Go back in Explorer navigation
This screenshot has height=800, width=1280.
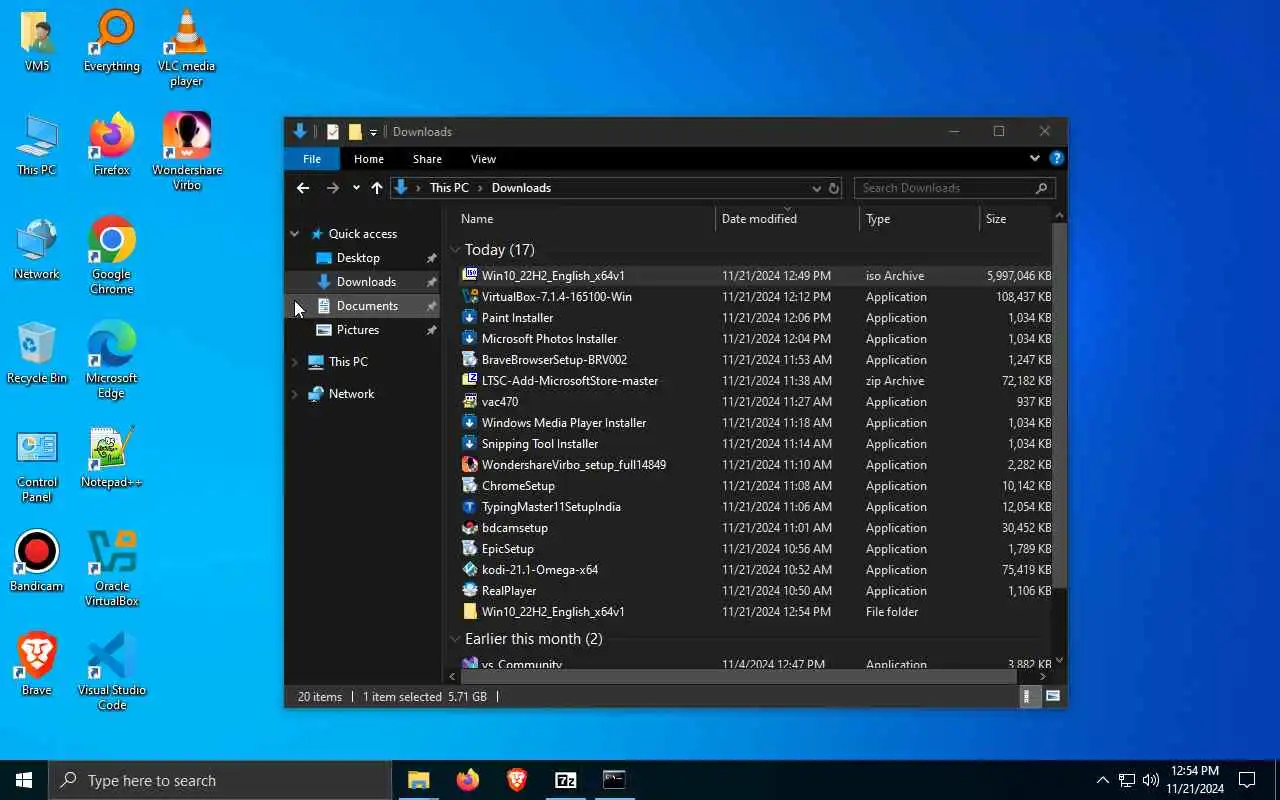point(303,188)
